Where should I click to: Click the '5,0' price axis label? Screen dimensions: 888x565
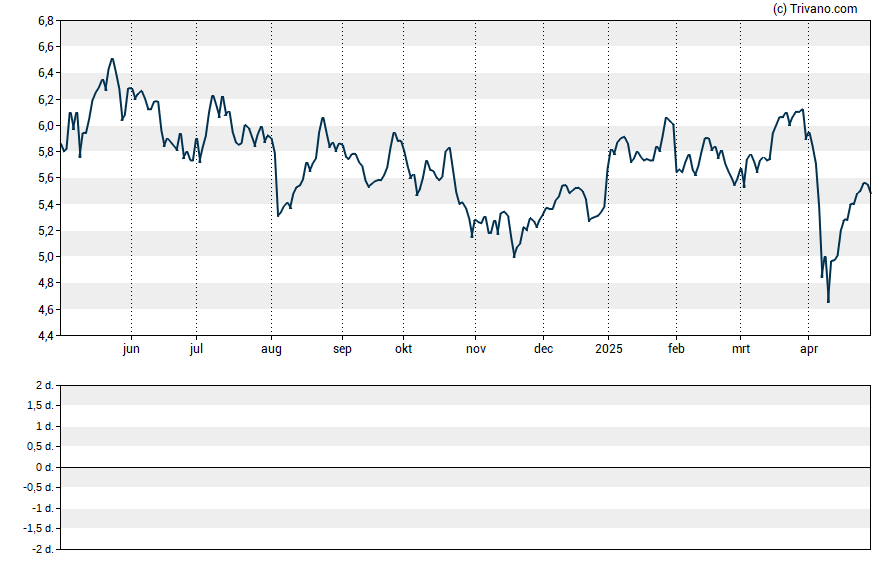pyautogui.click(x=46, y=257)
